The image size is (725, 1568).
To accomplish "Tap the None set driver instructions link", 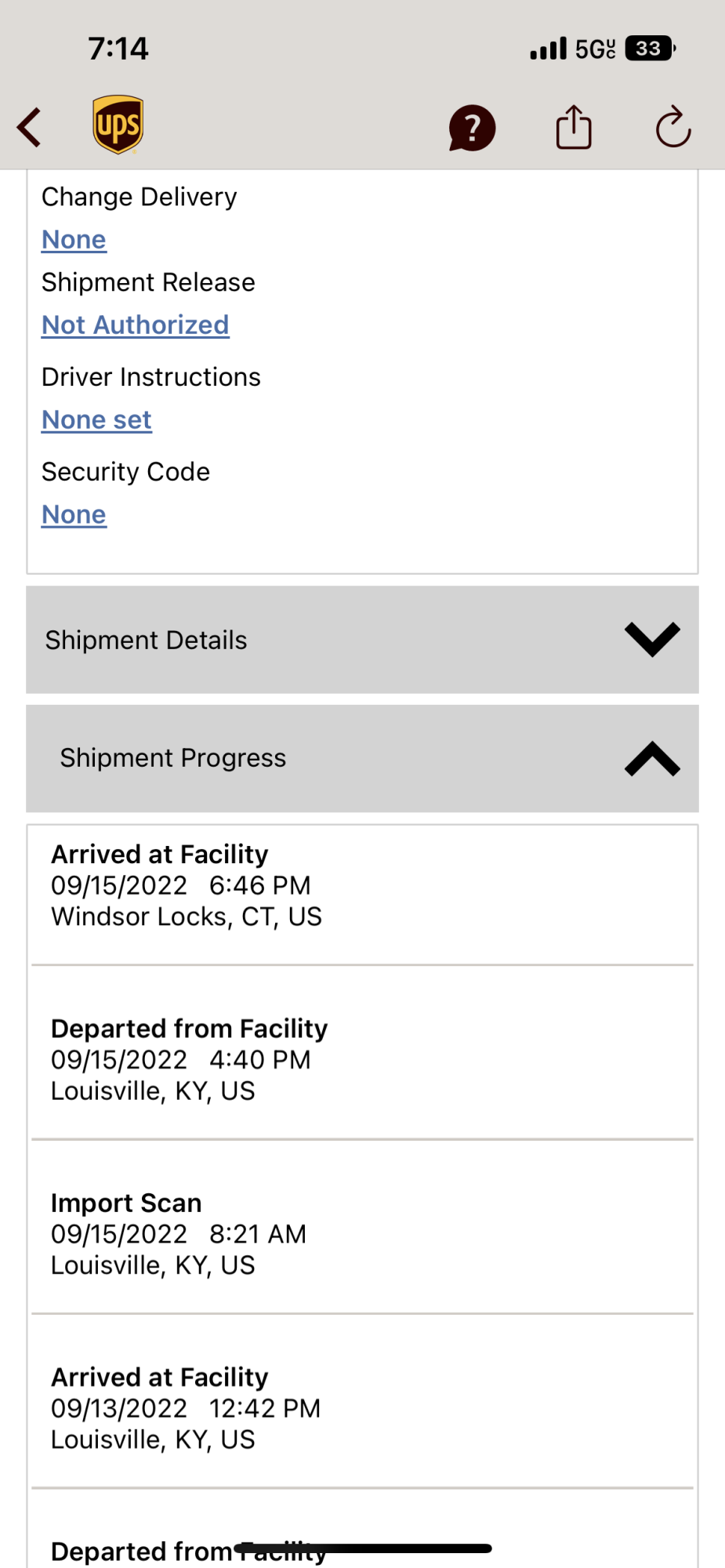I will tap(96, 419).
